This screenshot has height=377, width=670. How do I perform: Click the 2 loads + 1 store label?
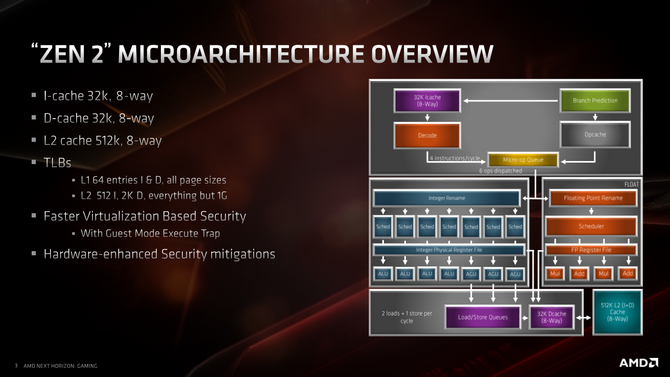click(406, 317)
